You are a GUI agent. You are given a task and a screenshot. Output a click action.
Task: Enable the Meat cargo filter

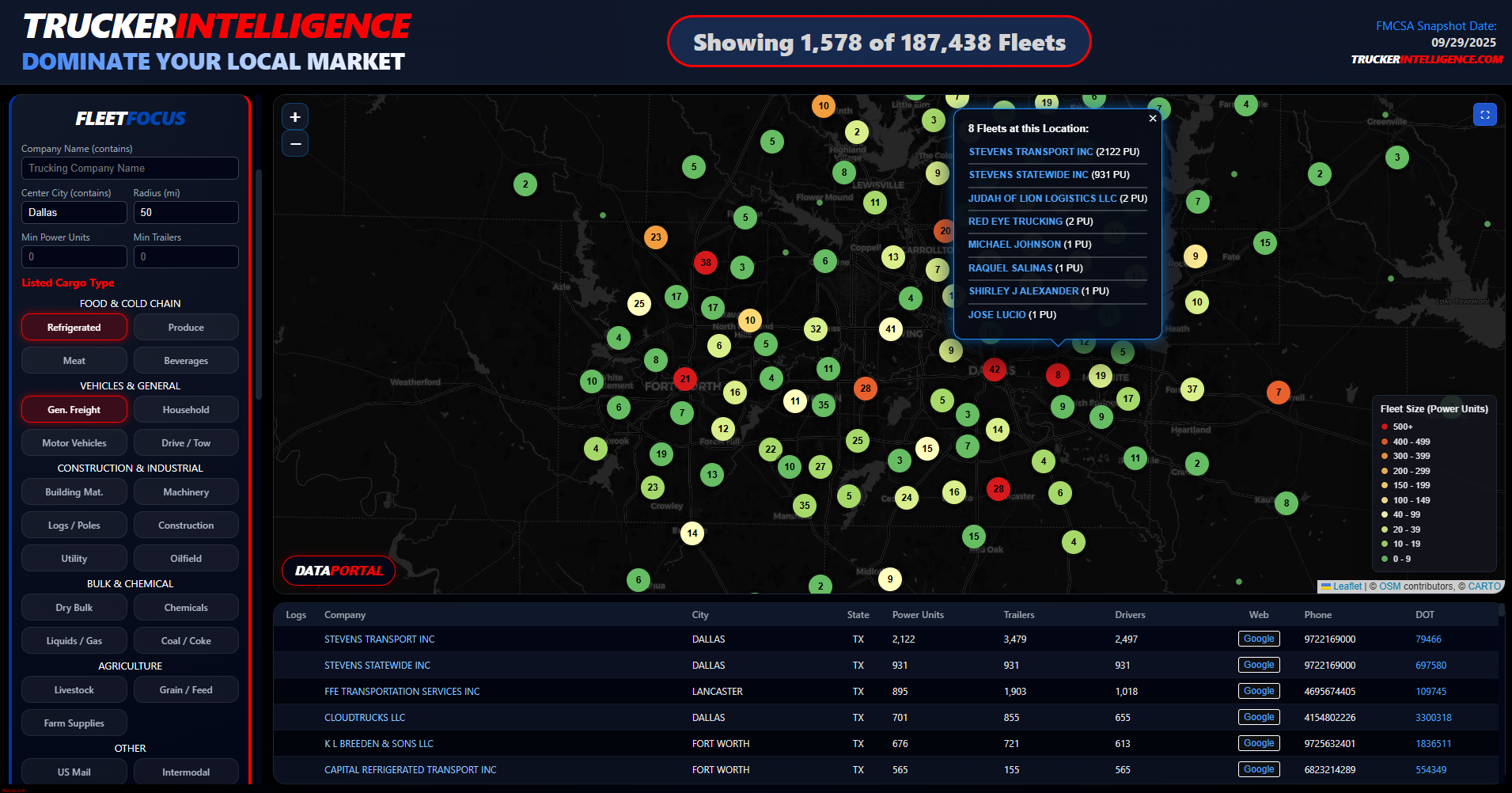(74, 360)
